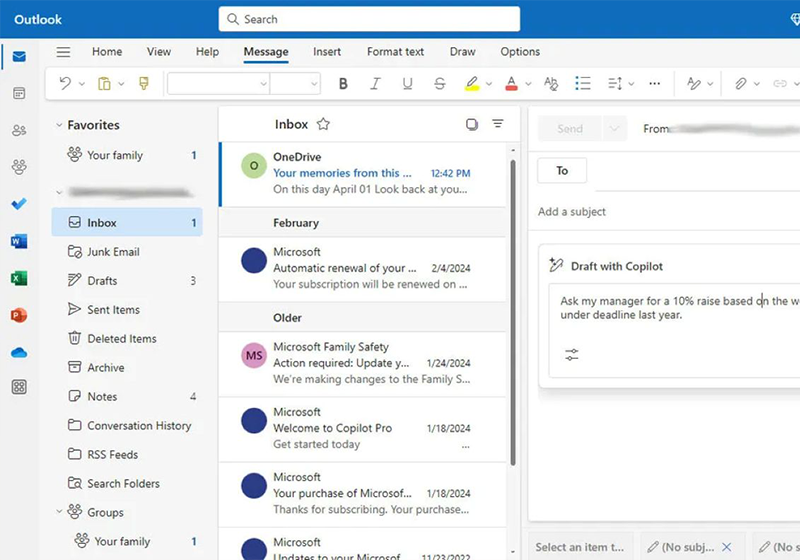Screen dimensions: 800x560
Task: Click the Search box
Action: click(369, 19)
